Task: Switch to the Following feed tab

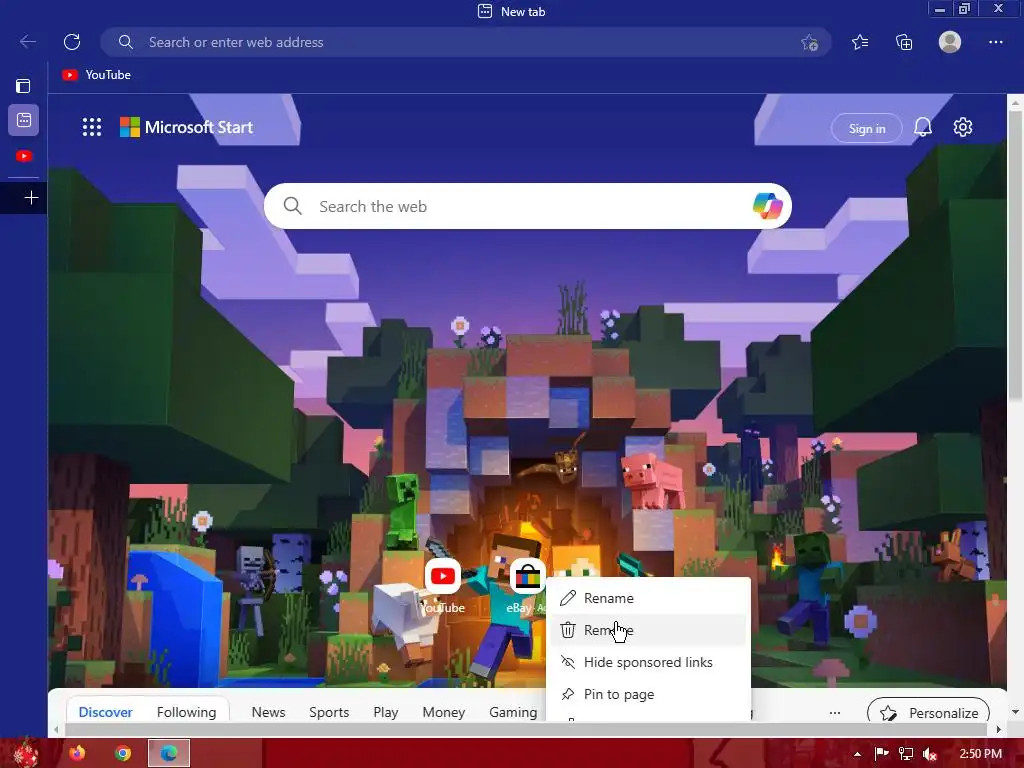Action: point(186,712)
